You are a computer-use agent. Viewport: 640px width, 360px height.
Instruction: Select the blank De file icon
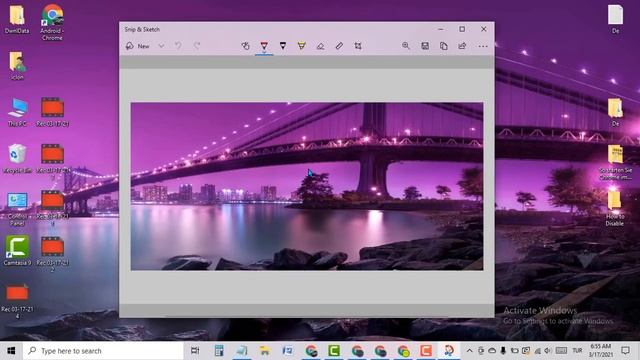tap(615, 19)
